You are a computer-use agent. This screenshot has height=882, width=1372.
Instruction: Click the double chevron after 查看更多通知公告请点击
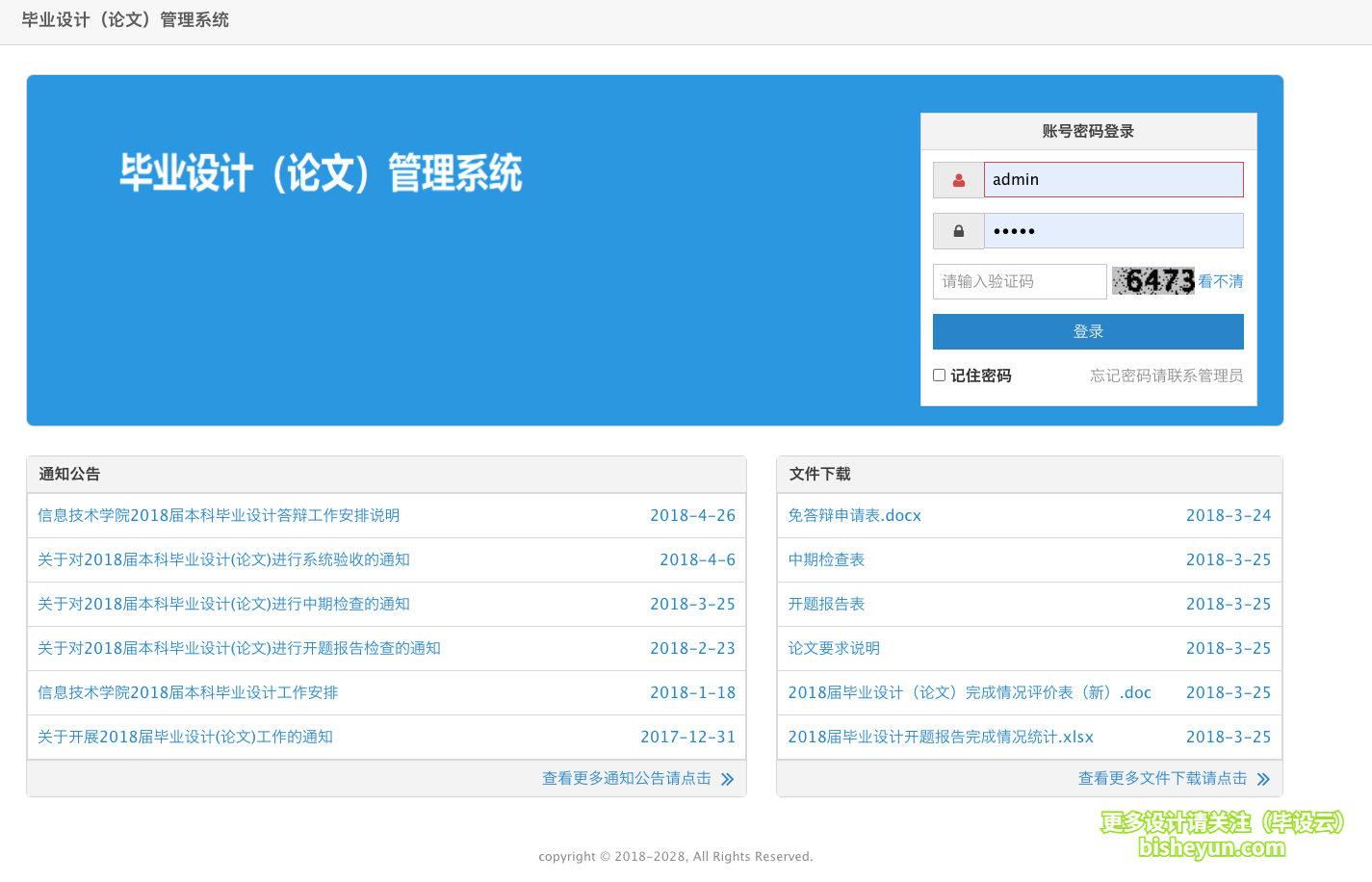click(x=729, y=779)
